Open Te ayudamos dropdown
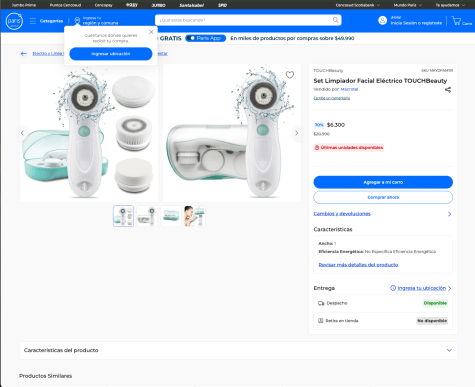This screenshot has height=387, width=475. 450,5
